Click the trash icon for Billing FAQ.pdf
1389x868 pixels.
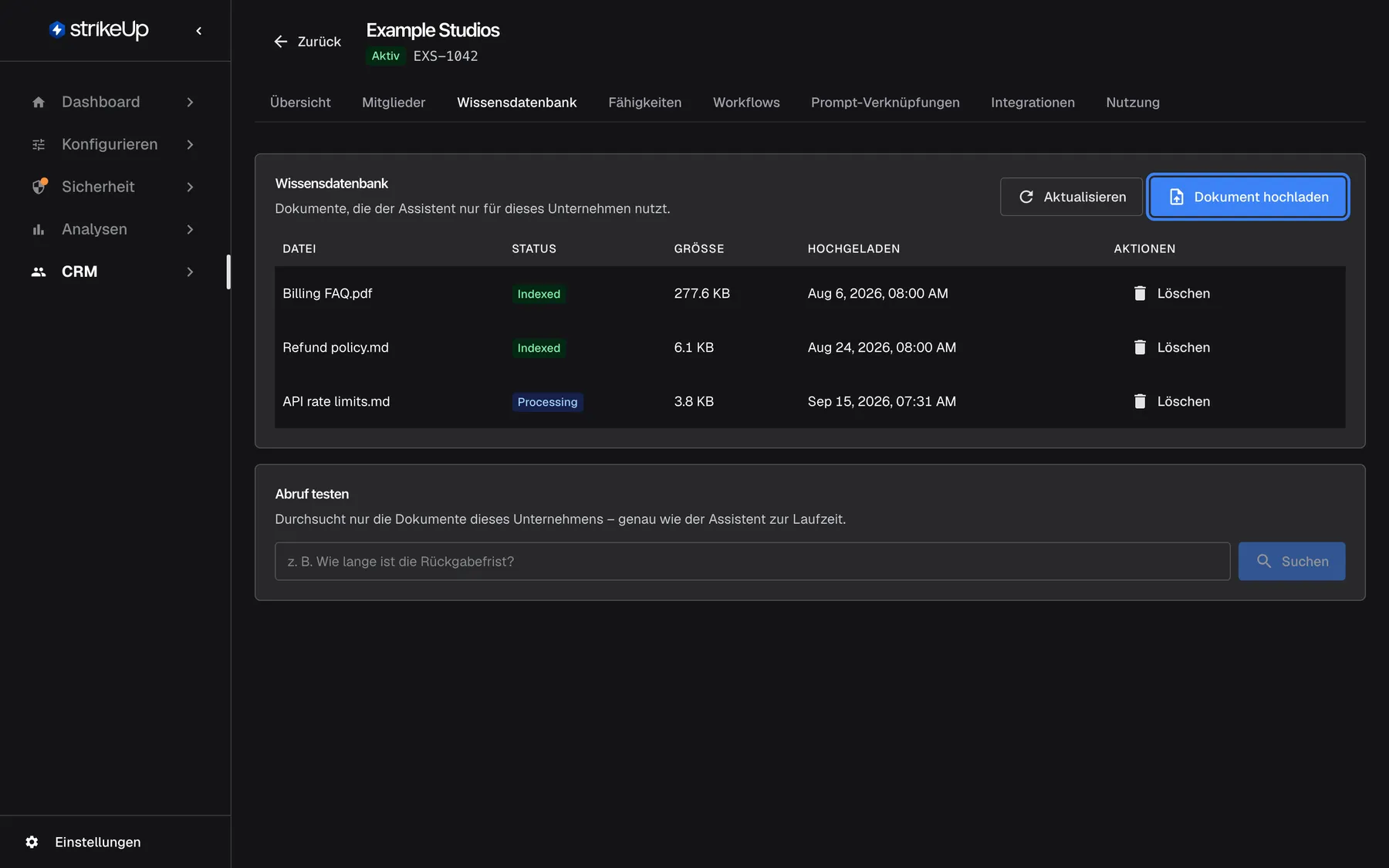pos(1140,293)
